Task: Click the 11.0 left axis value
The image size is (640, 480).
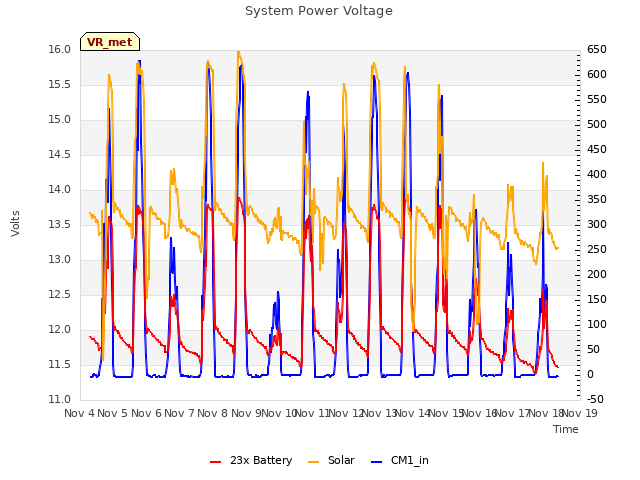Action: (60, 400)
